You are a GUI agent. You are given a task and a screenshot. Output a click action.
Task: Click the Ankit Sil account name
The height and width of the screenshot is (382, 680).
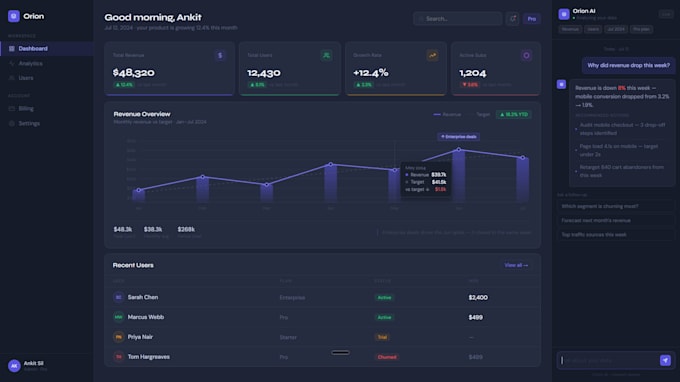click(x=33, y=363)
